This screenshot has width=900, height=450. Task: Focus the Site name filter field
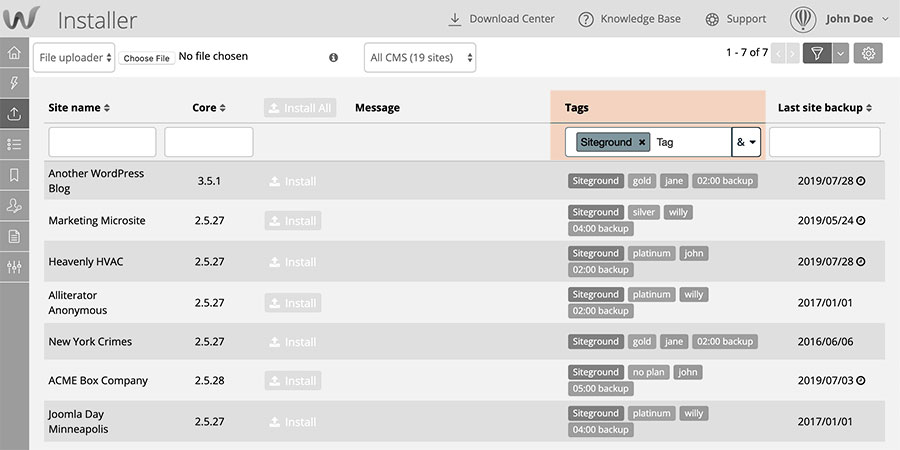(102, 142)
